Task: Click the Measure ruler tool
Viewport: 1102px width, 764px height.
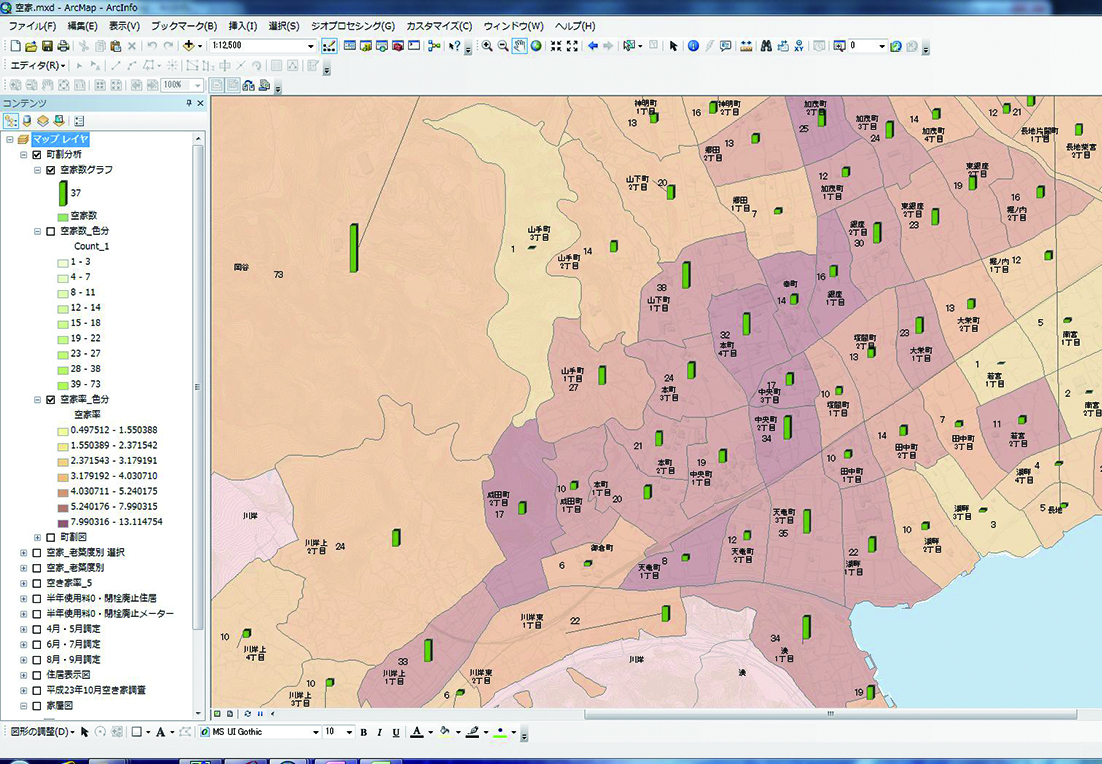Action: pyautogui.click(x=746, y=46)
